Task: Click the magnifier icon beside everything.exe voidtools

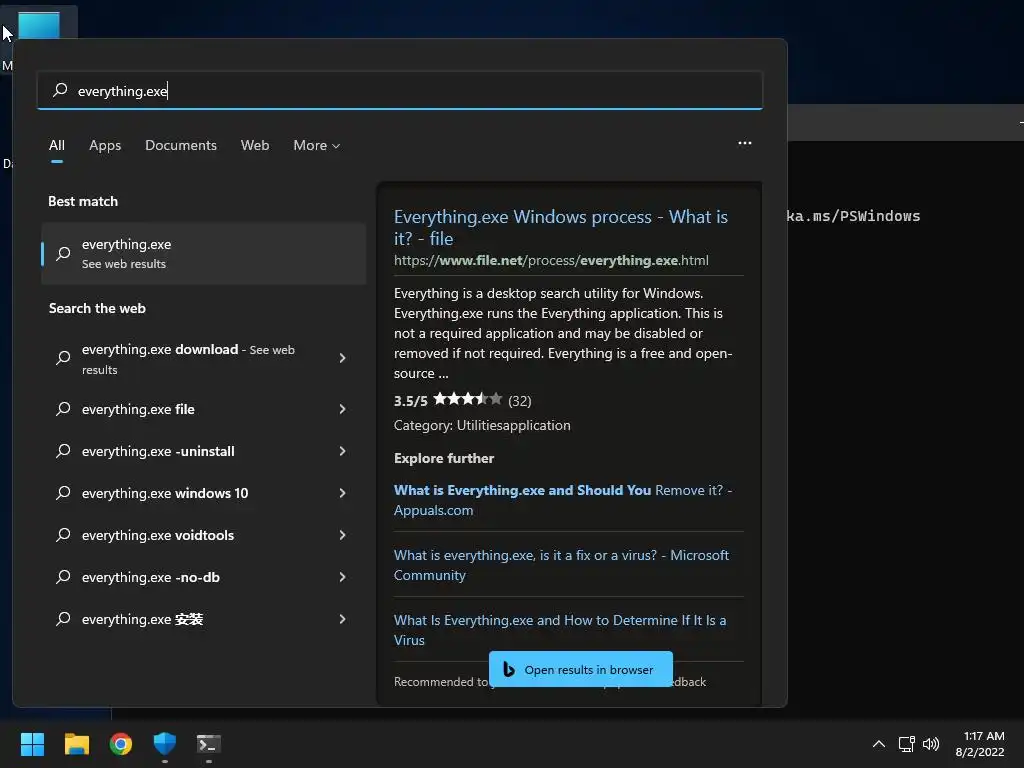Action: pyautogui.click(x=63, y=535)
